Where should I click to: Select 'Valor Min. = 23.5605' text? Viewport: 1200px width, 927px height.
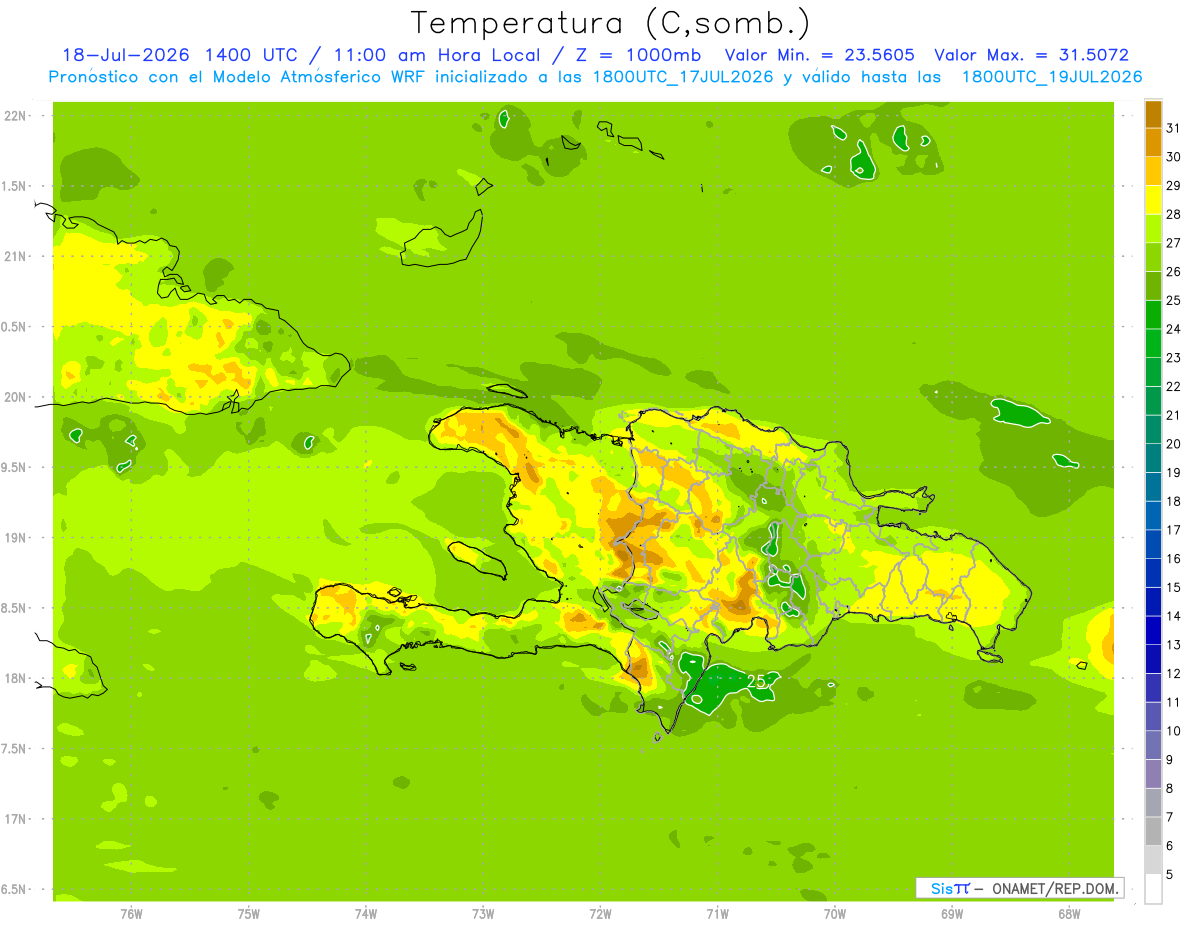coord(819,55)
